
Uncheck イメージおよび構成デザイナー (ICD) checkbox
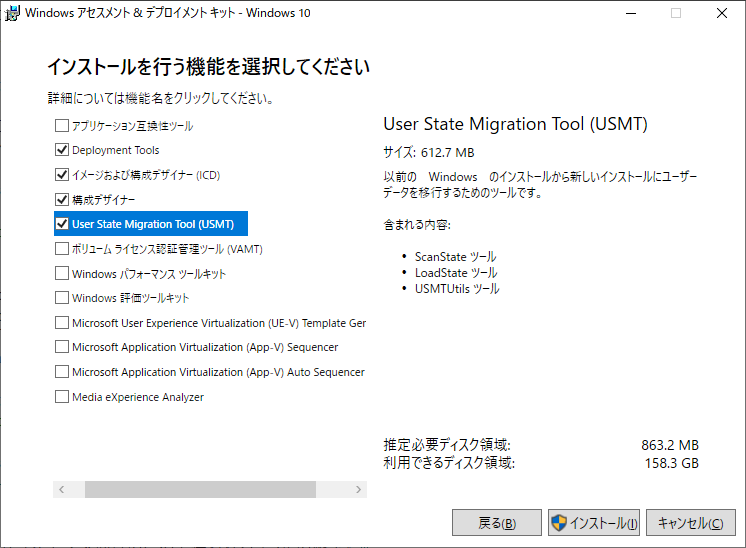point(62,175)
